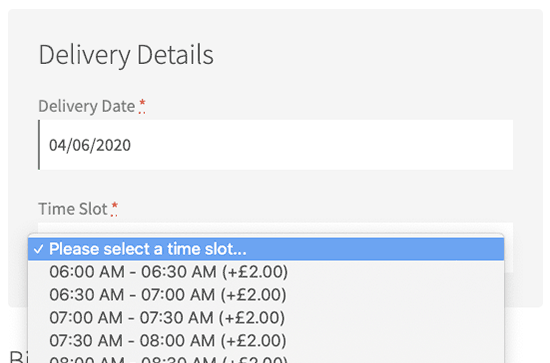
Task: Click the partially hidden heading below the panel
Action: pyautogui.click(x=18, y=356)
